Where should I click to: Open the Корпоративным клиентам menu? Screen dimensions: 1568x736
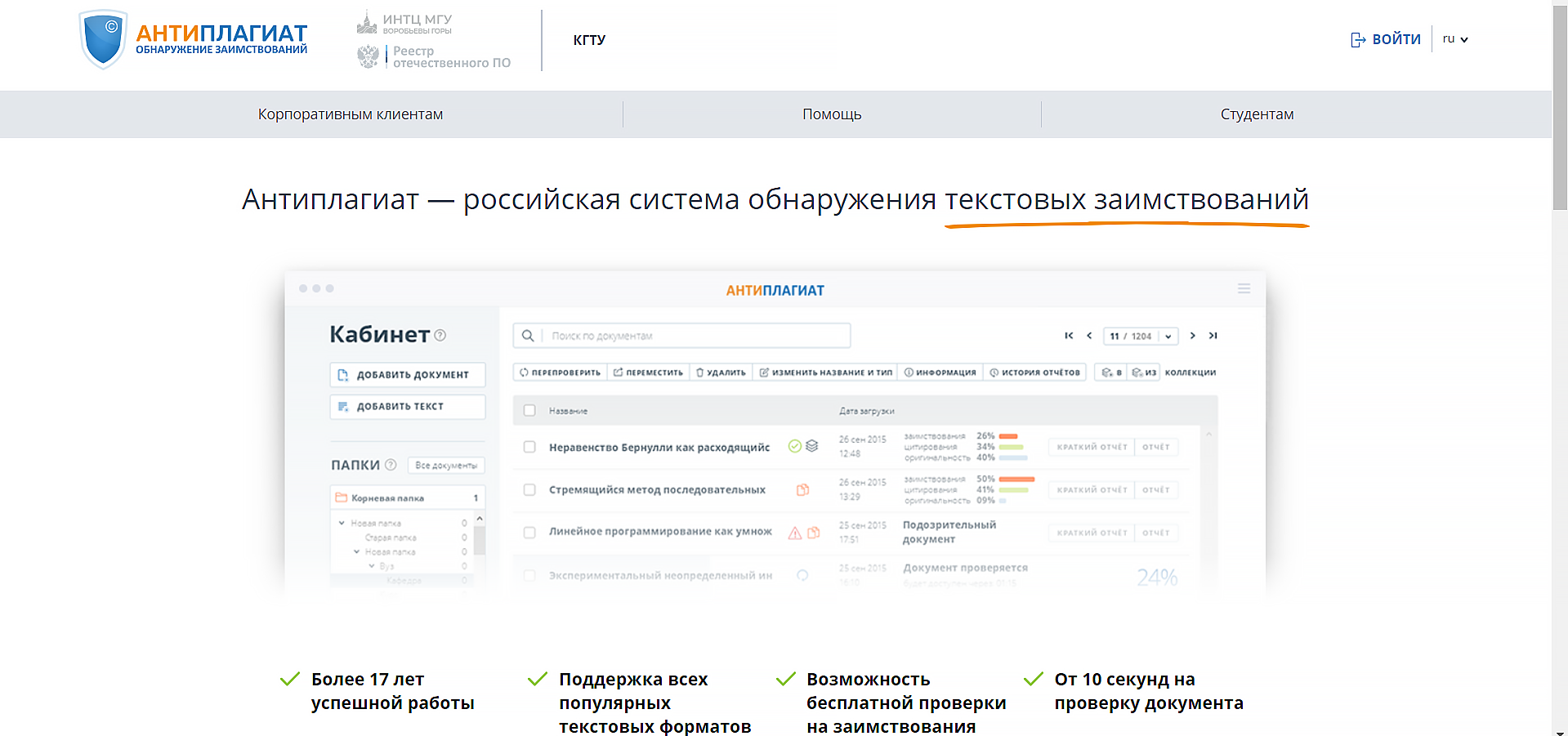click(x=351, y=114)
